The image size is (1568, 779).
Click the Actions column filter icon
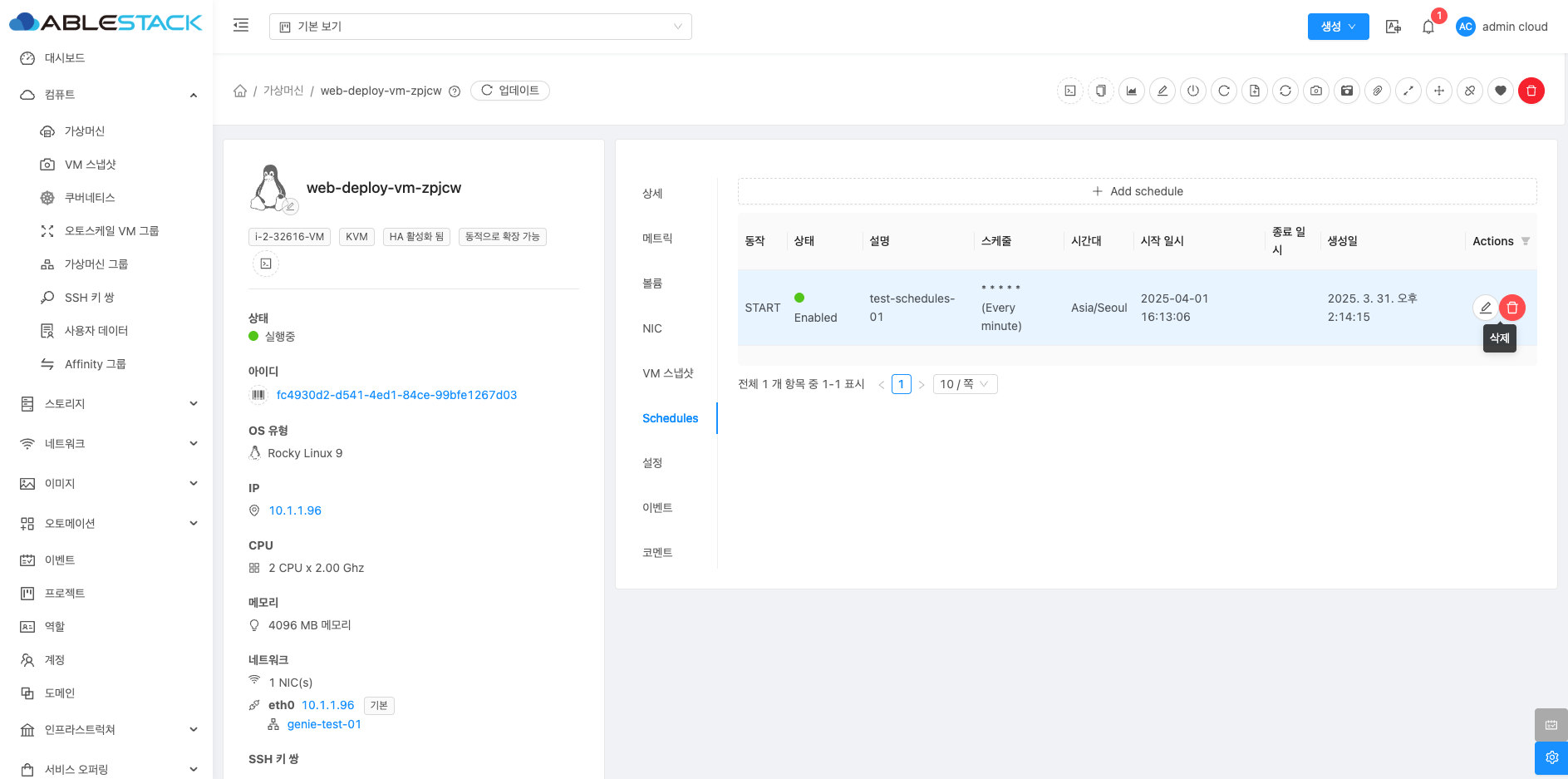click(1525, 241)
